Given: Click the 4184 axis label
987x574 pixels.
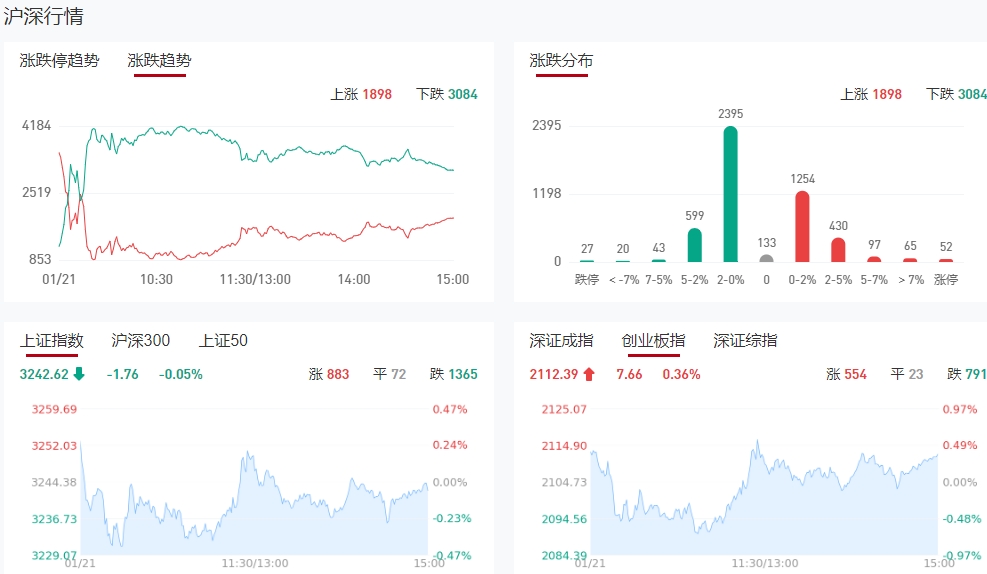Looking at the screenshot, I should [37, 125].
